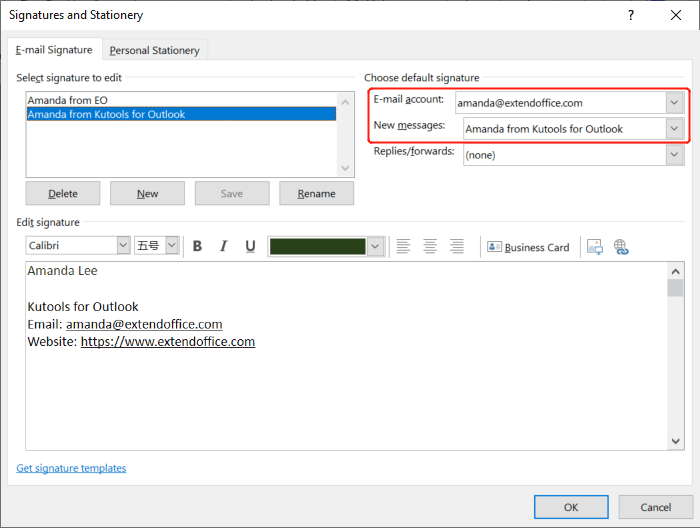Select 'Amanda from EO' signature in list

[x=67, y=100]
